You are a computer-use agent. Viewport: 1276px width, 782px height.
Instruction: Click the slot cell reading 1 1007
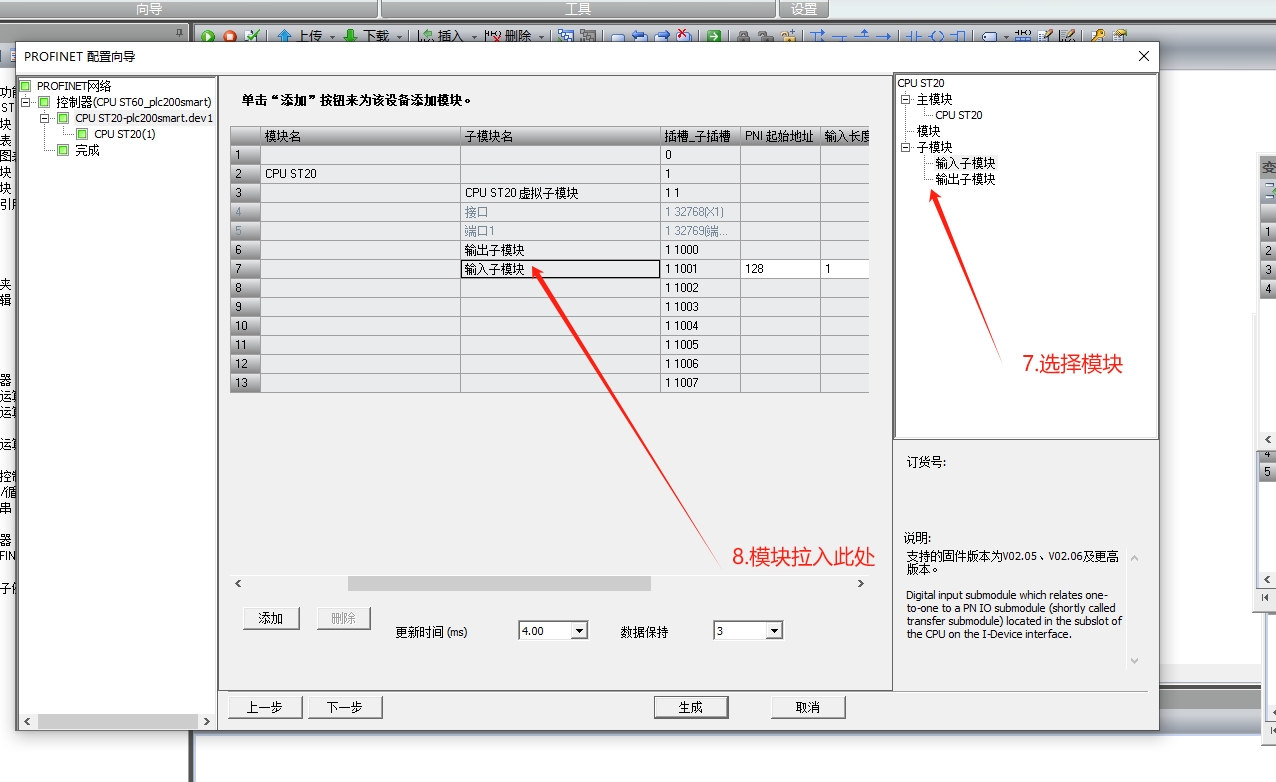(x=700, y=383)
